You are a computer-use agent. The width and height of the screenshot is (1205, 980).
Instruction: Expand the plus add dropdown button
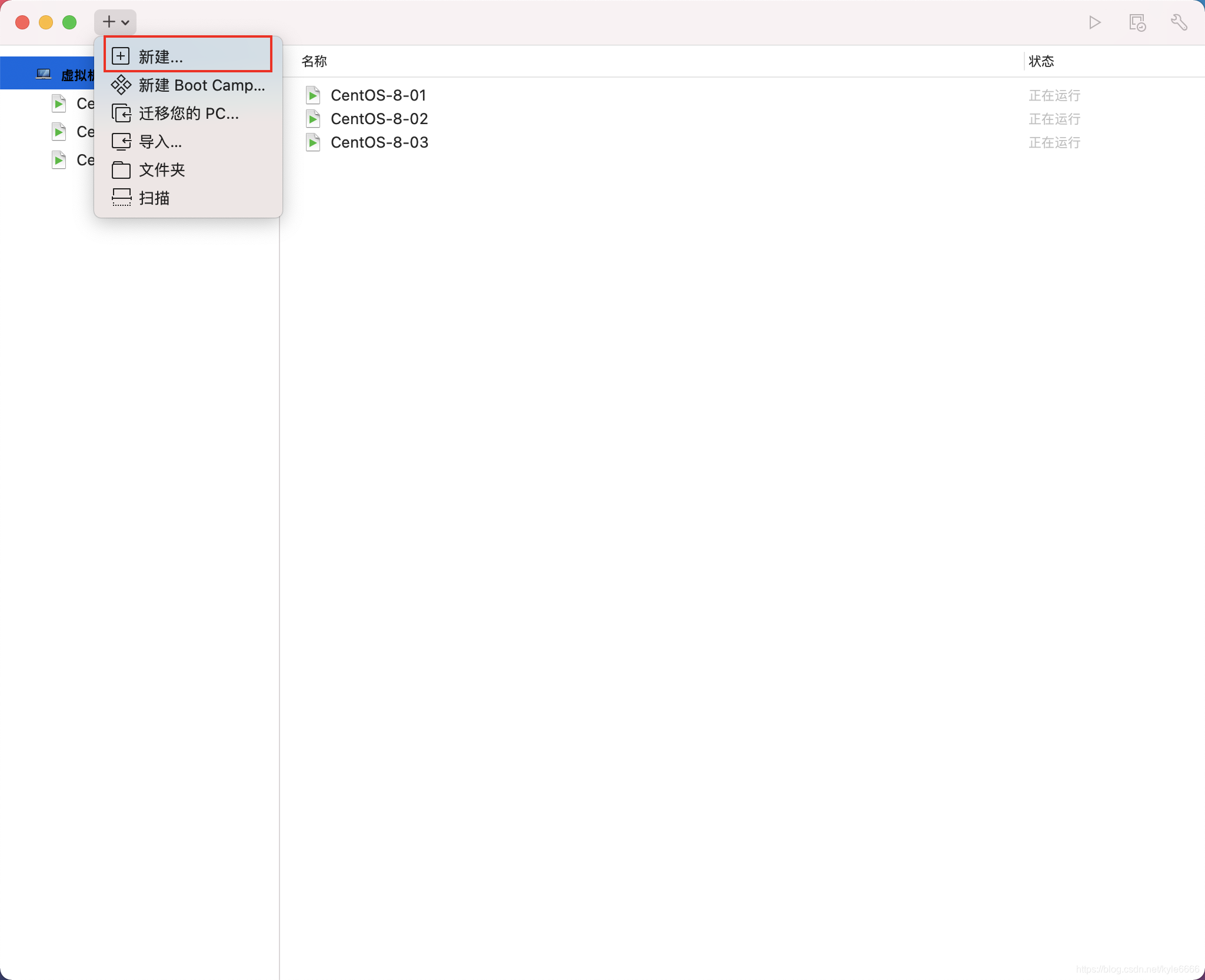(x=115, y=22)
